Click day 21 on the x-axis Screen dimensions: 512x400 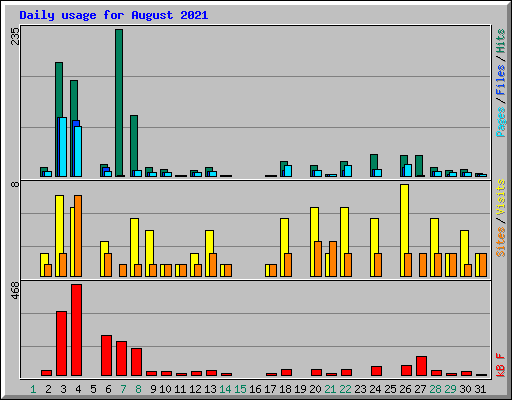coord(330,389)
